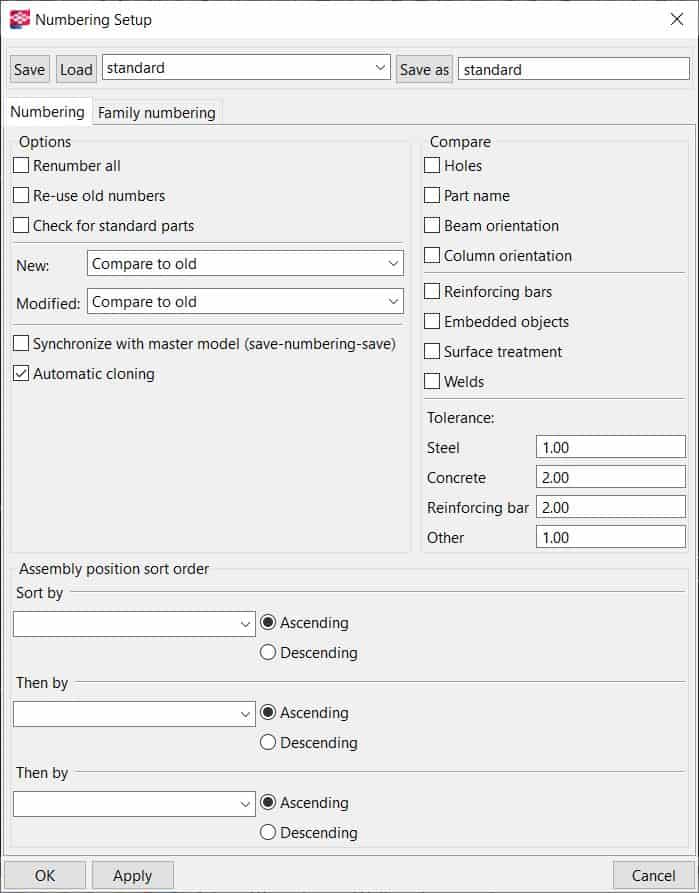699x893 pixels.
Task: Click the Save as button
Action: coord(424,69)
